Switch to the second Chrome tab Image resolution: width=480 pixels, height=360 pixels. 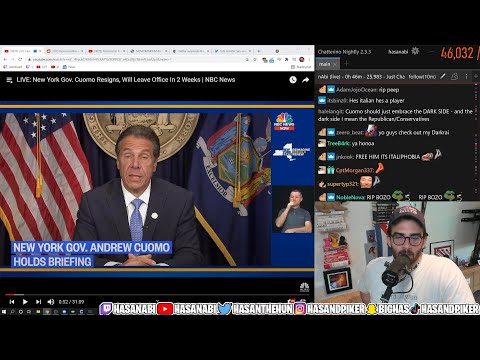(x=64, y=51)
